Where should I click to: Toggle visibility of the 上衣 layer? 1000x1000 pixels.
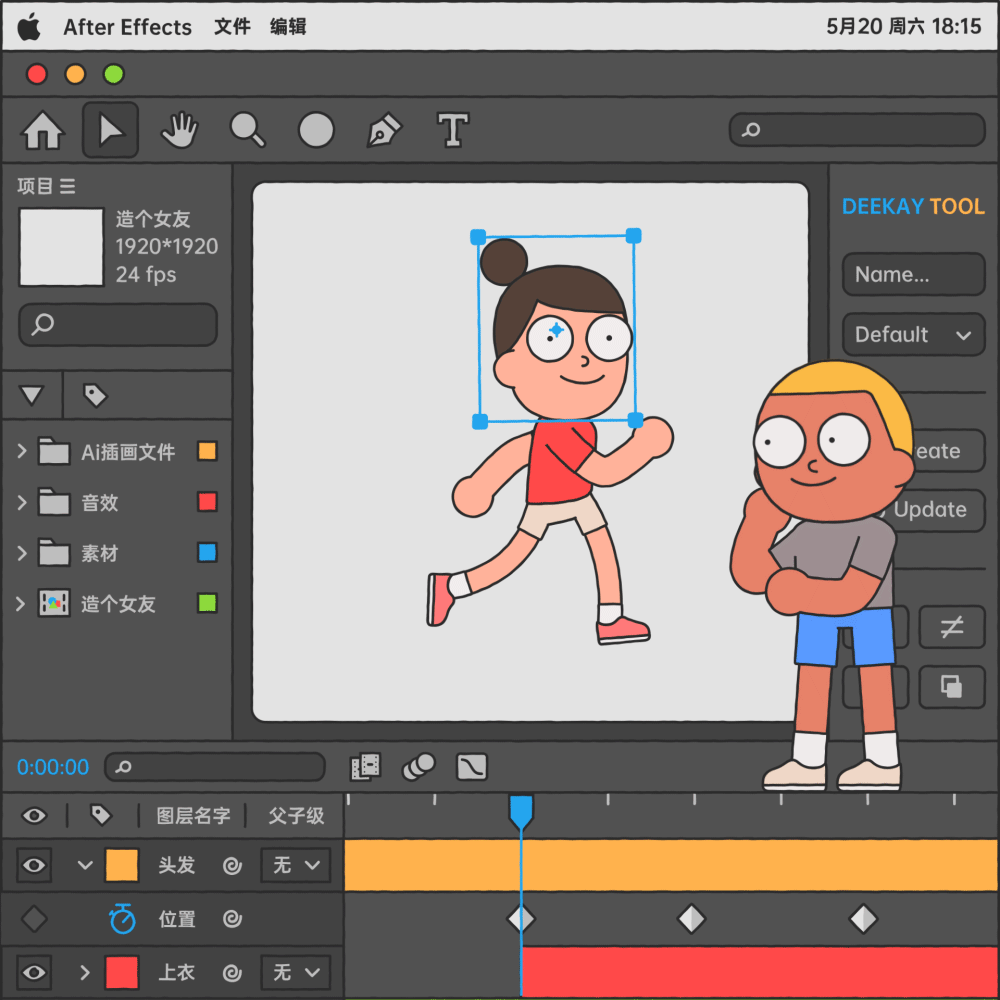coord(34,973)
